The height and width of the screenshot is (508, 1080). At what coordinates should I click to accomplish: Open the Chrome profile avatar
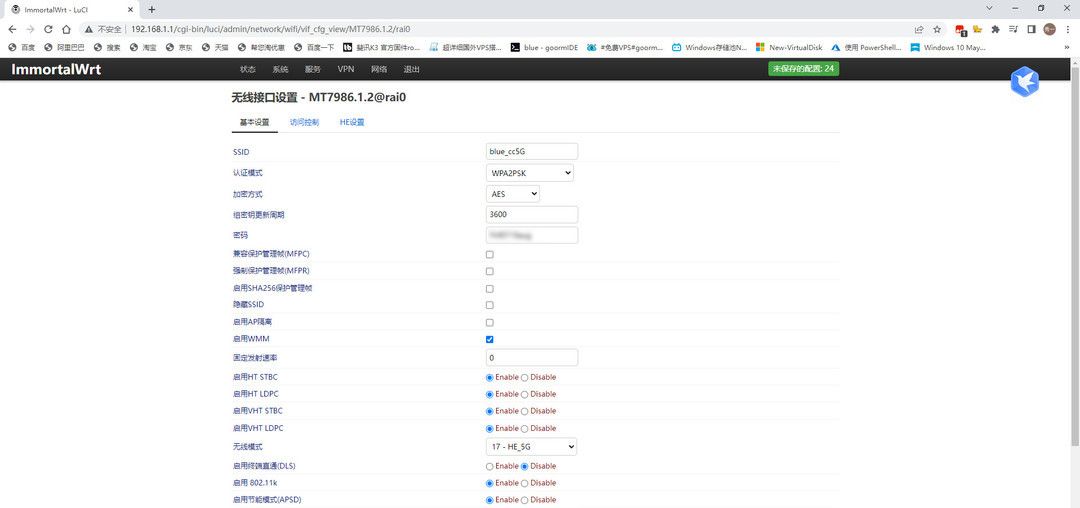1049,30
